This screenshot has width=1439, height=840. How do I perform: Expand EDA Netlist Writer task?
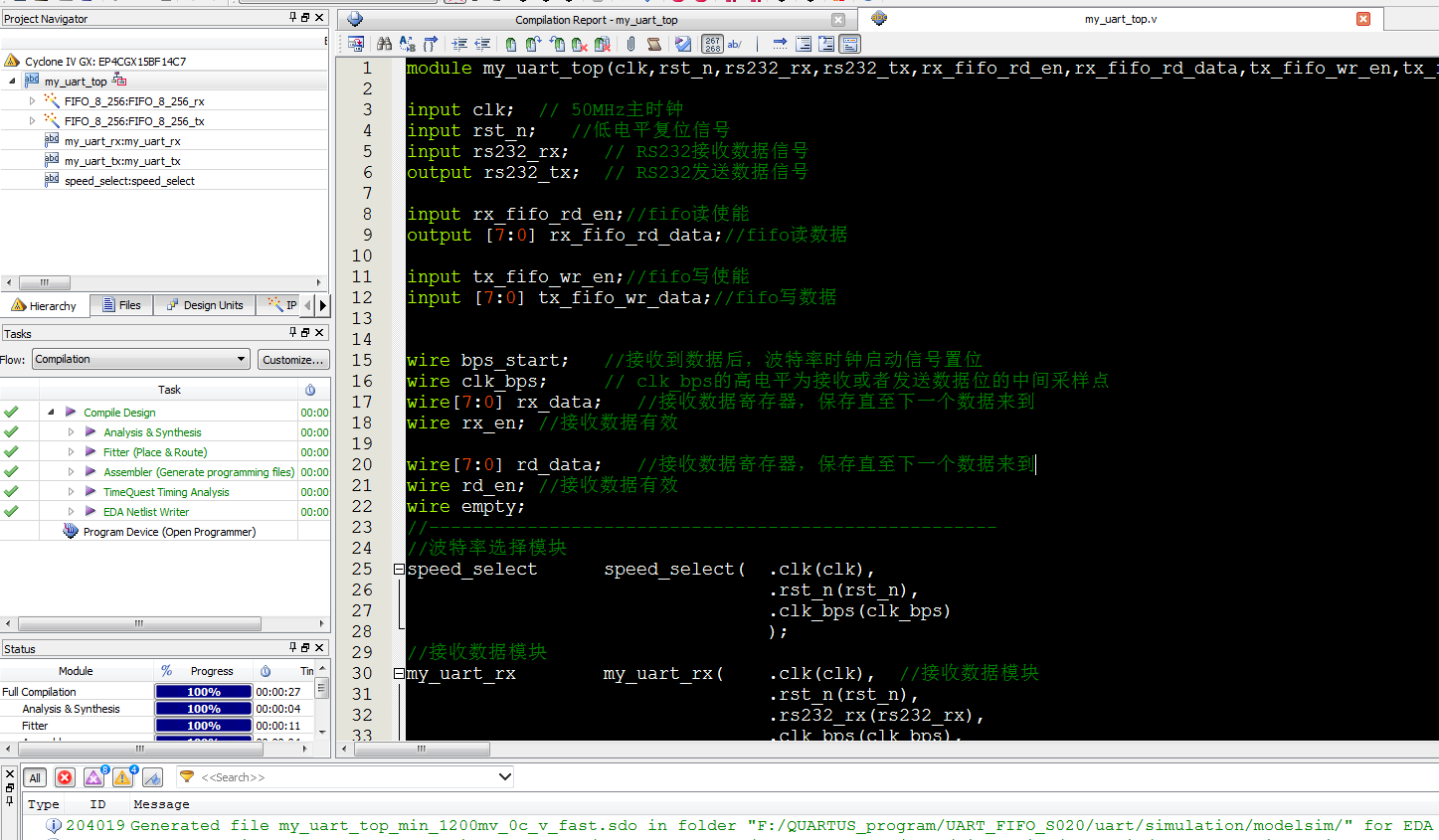[71, 511]
